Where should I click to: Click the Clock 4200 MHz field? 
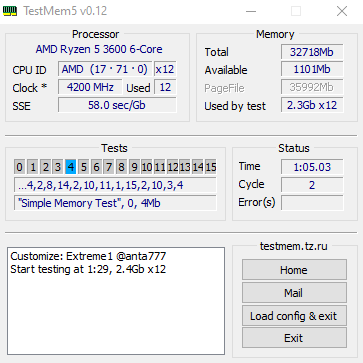(x=90, y=87)
